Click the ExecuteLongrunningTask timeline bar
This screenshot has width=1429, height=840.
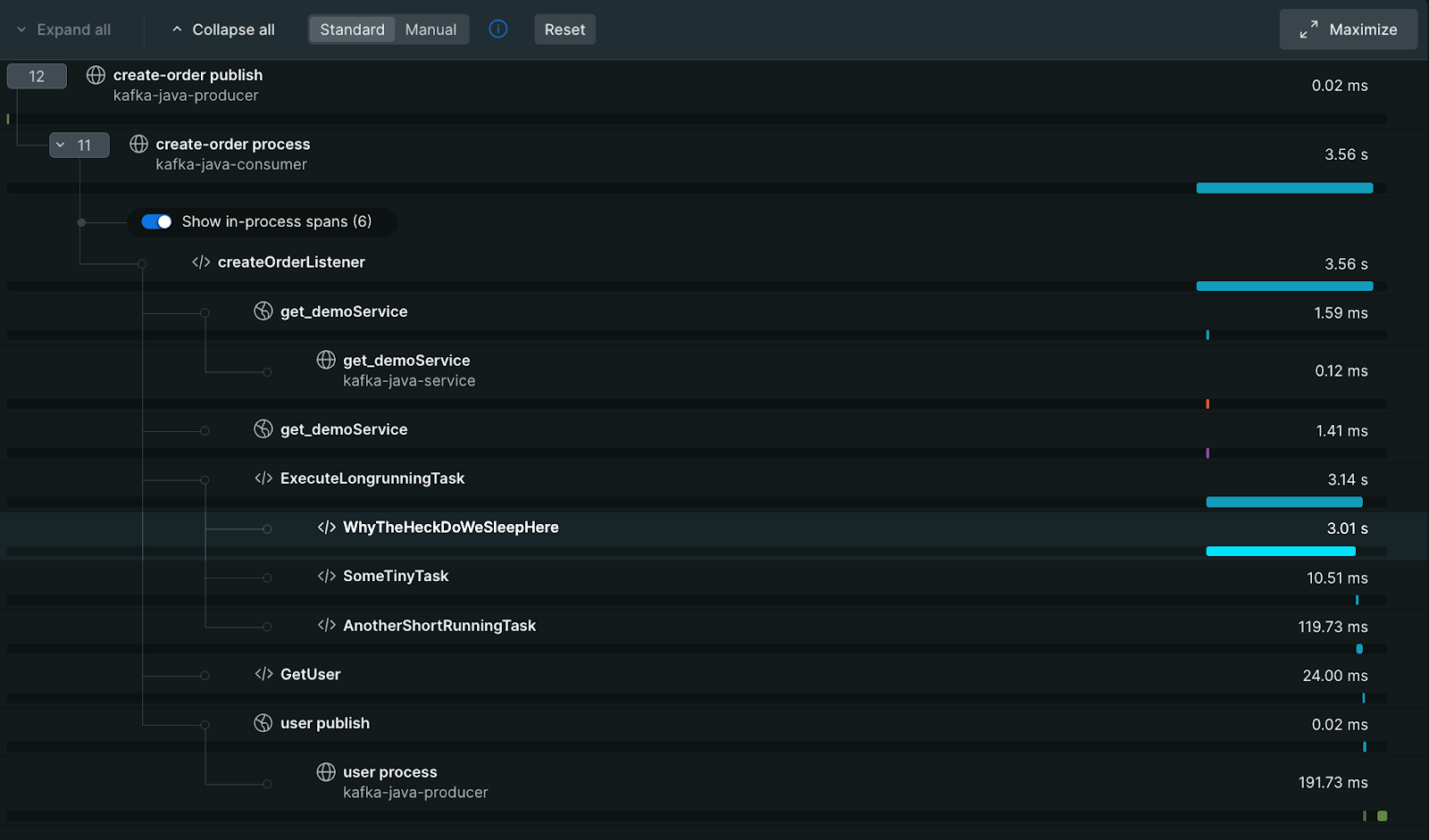pos(1284,502)
